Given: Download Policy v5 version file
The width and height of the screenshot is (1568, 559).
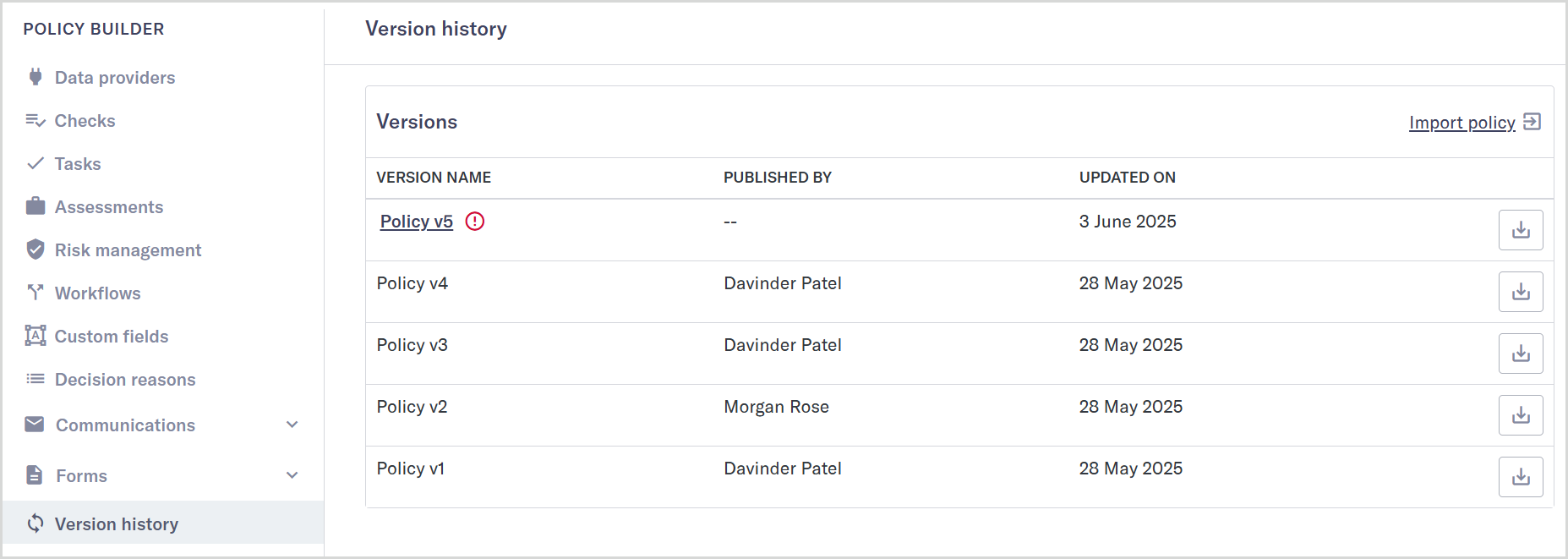Looking at the screenshot, I should (x=1520, y=230).
